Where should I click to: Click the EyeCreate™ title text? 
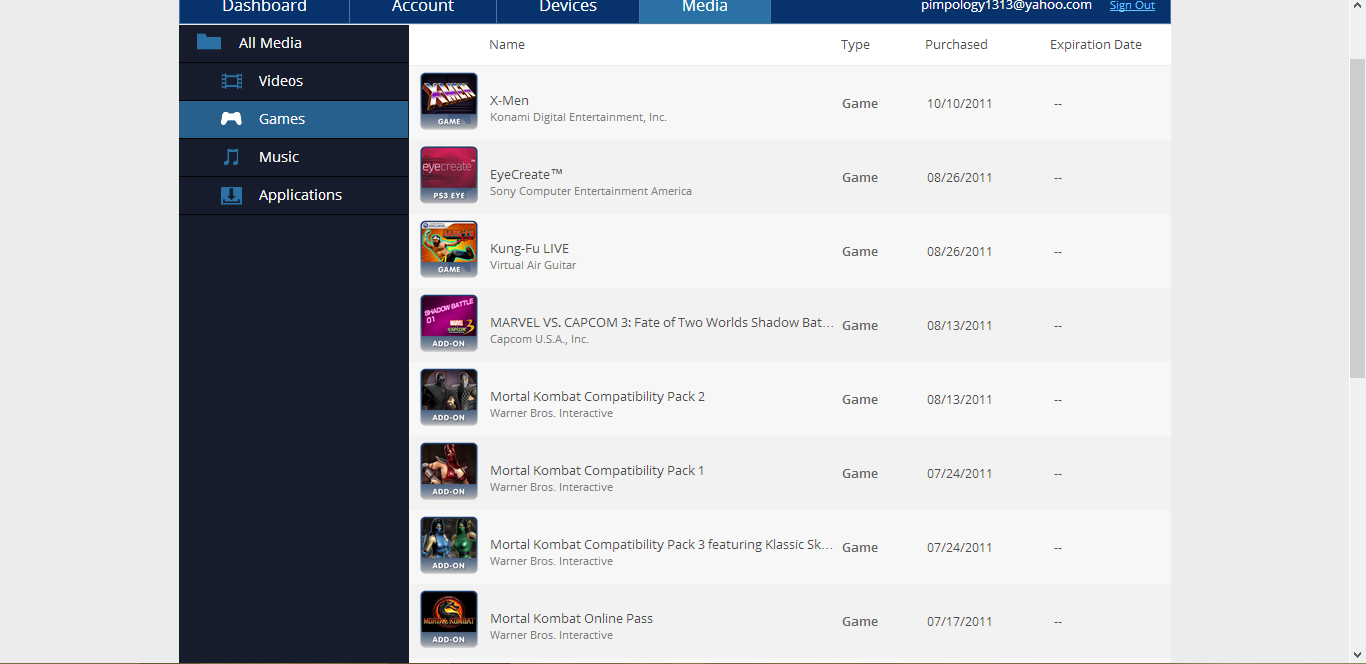528,174
